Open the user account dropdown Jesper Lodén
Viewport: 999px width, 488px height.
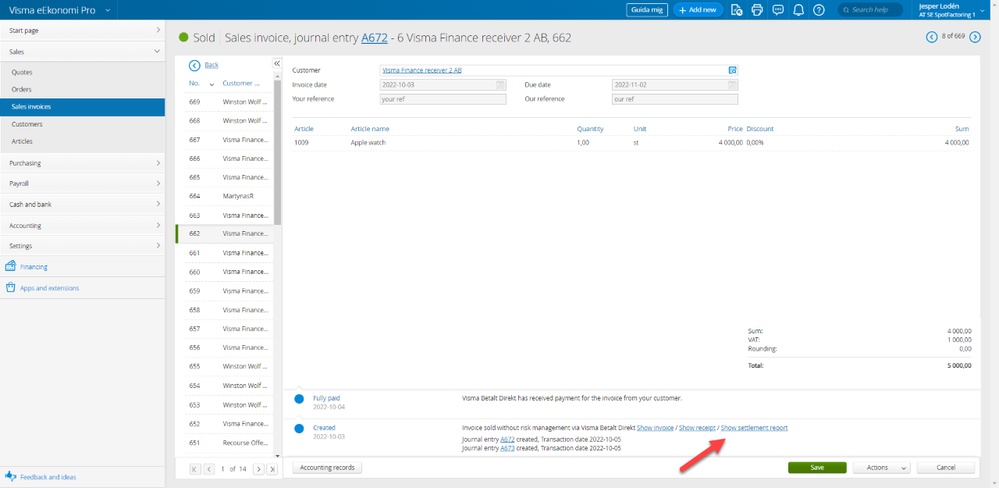coord(946,10)
